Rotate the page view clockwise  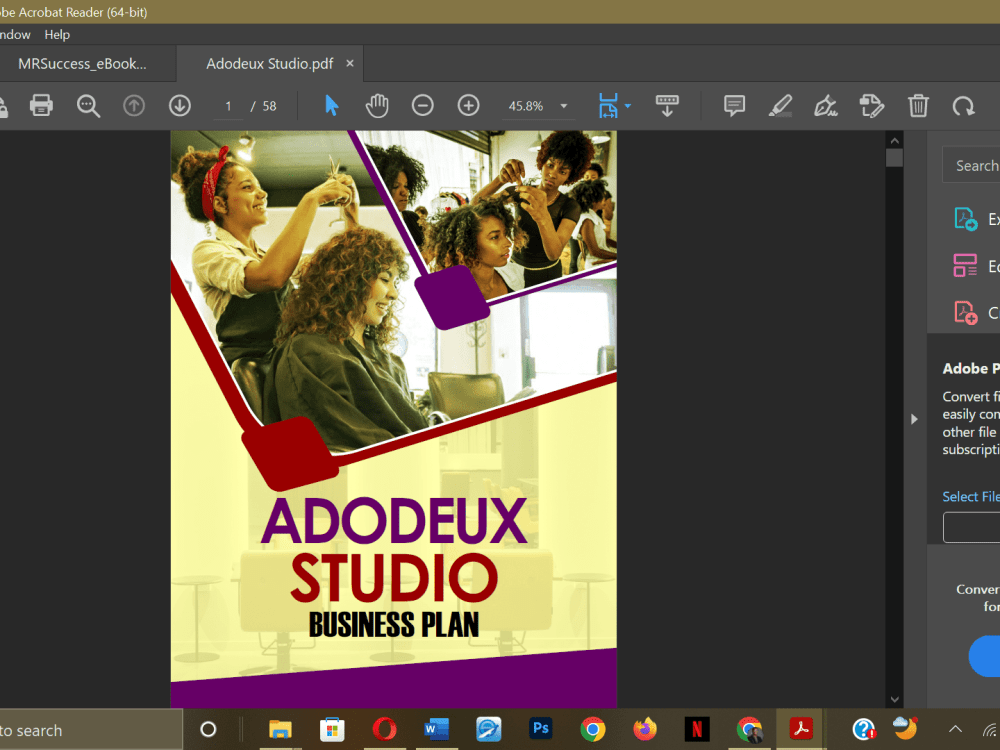click(964, 106)
